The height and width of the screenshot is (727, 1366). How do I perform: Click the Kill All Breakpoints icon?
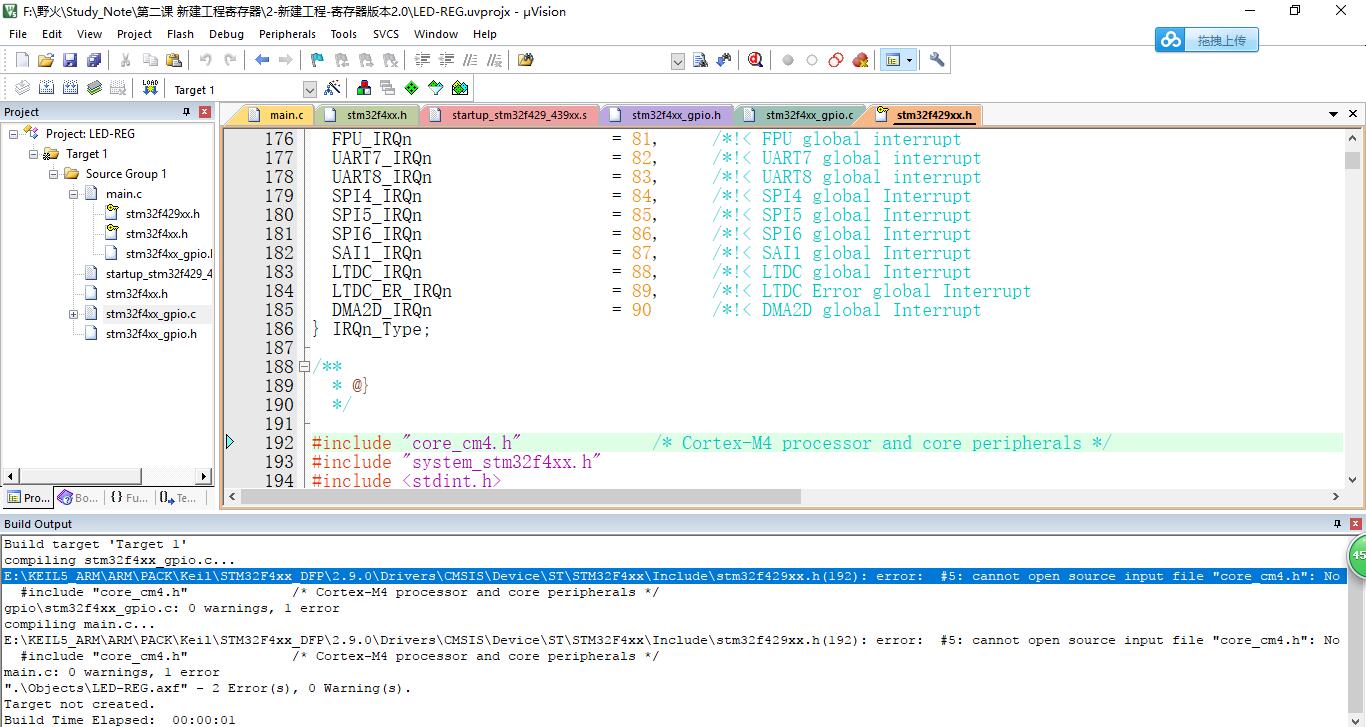pyautogui.click(x=860, y=60)
